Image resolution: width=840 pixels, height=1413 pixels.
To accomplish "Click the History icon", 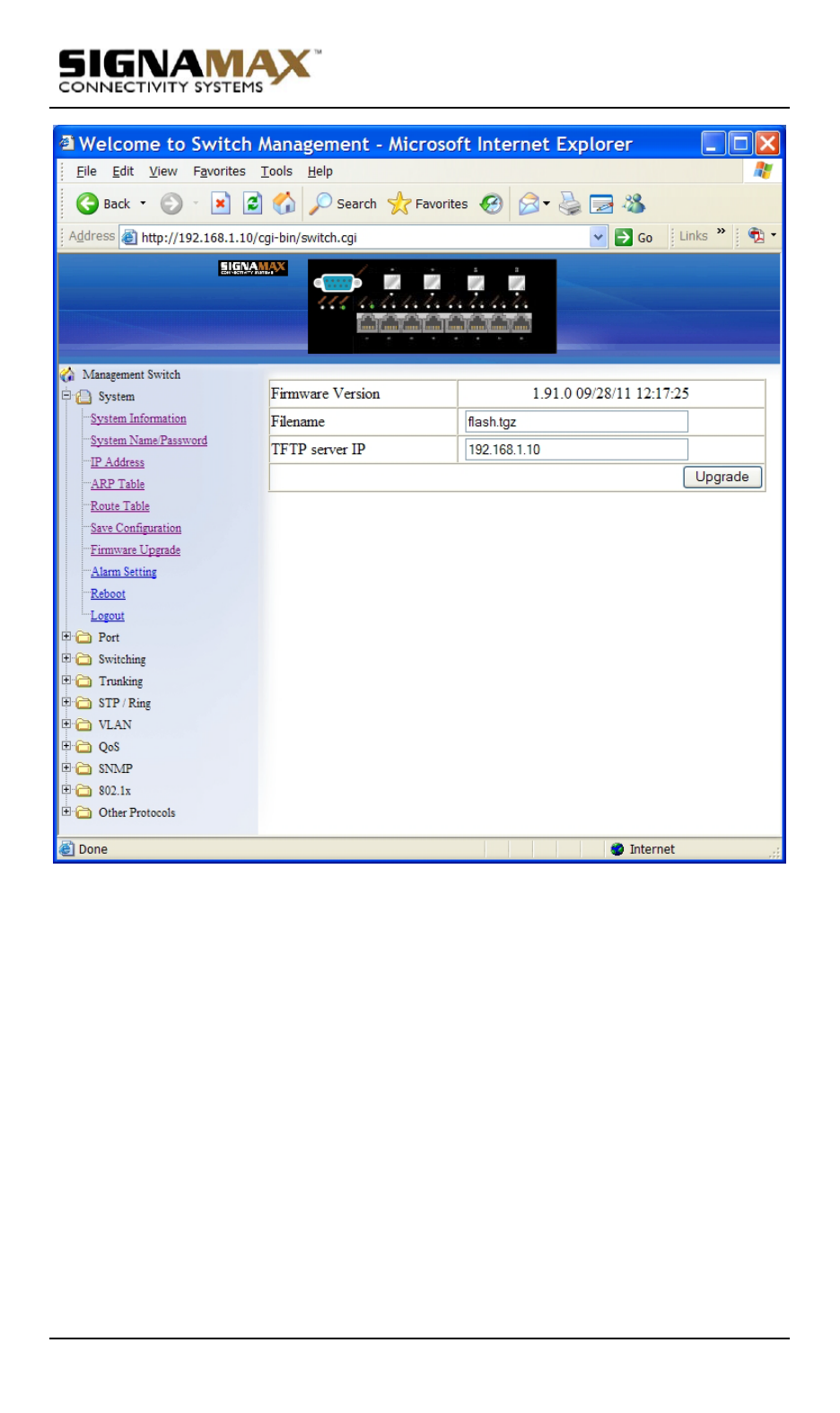I will coord(491,204).
